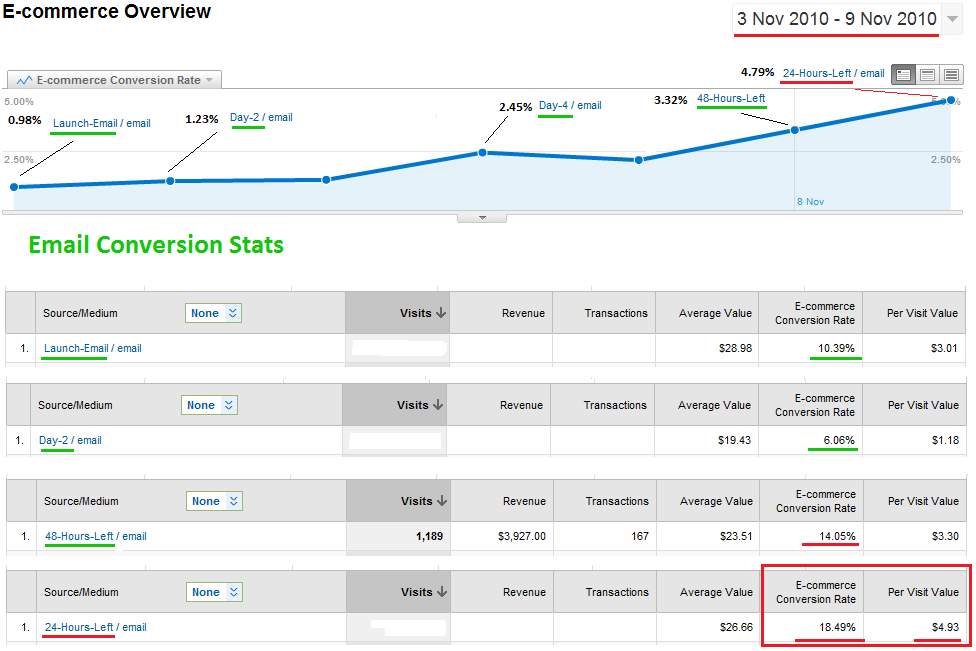The image size is (976, 651).
Task: Click the Day-2 / email chart annotation link
Action: click(261, 117)
